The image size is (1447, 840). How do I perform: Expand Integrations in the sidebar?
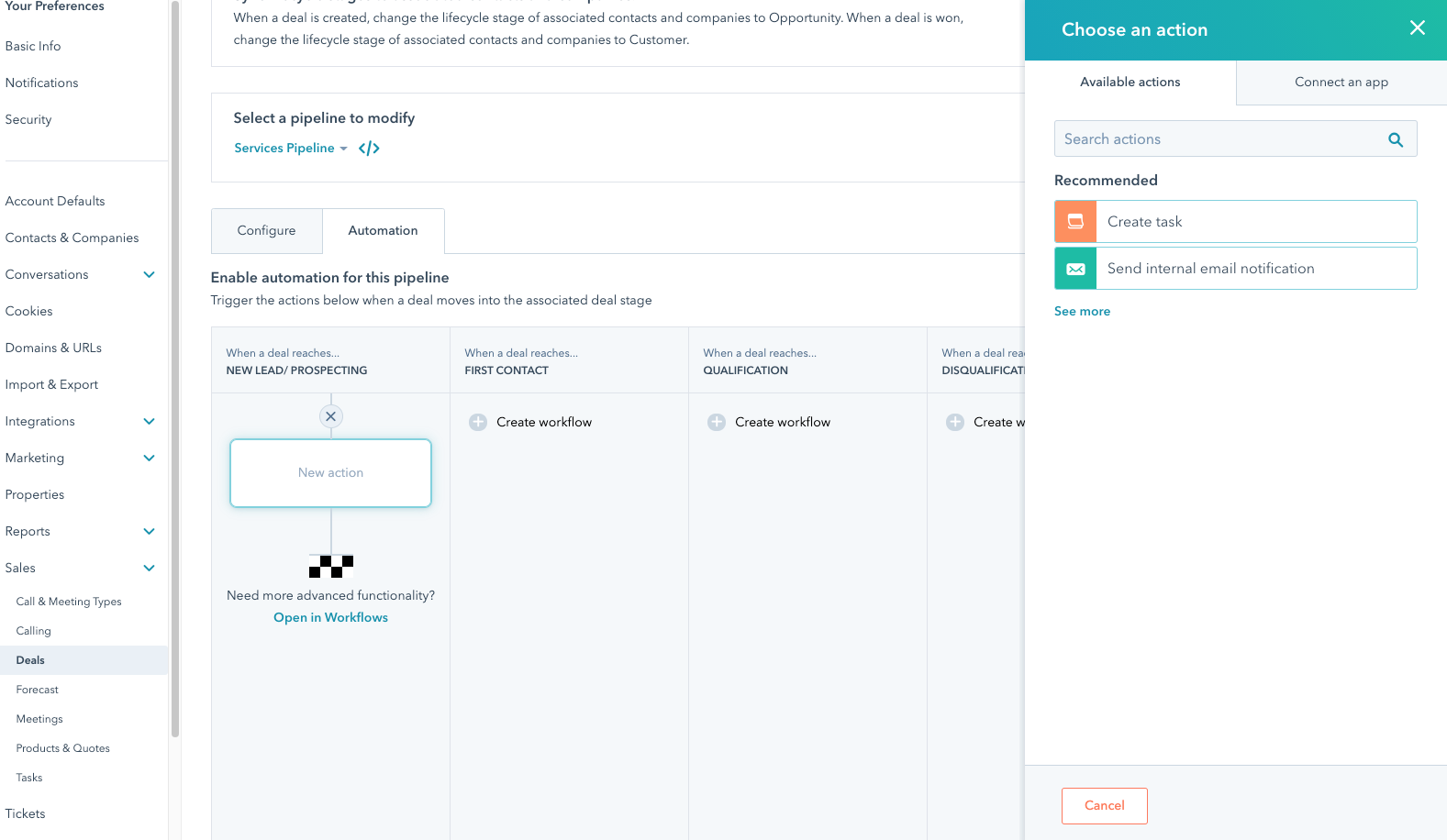(x=149, y=421)
